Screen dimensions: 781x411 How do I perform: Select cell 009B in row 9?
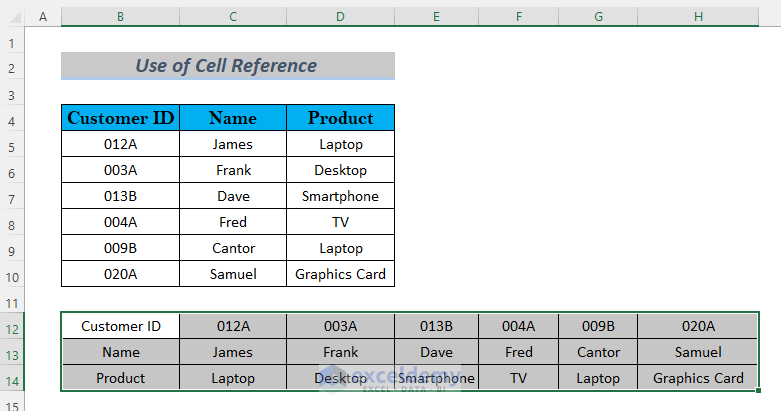(x=120, y=248)
